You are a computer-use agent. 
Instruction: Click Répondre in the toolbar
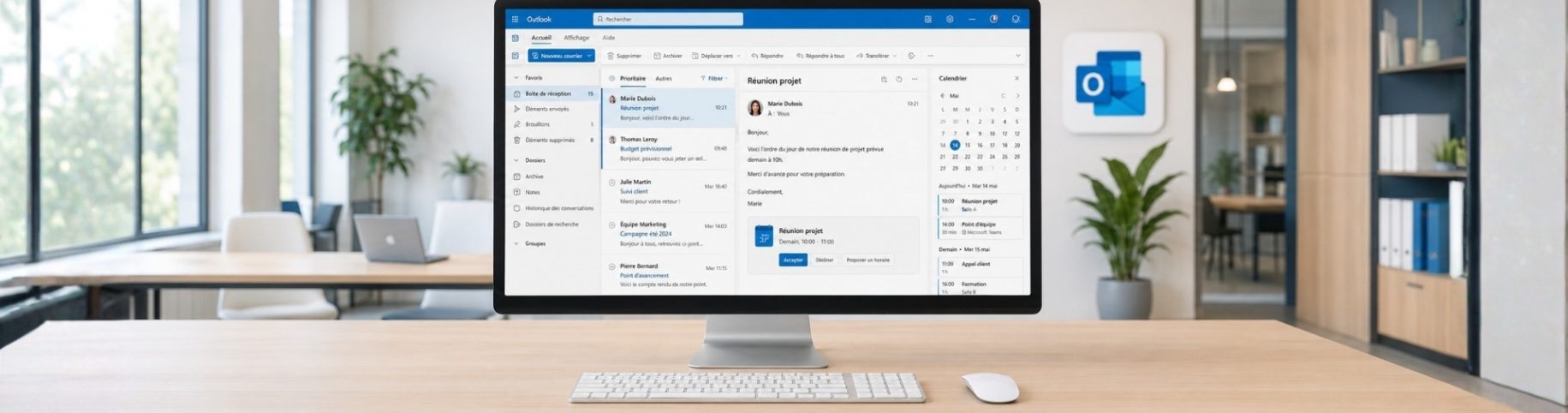tap(767, 56)
